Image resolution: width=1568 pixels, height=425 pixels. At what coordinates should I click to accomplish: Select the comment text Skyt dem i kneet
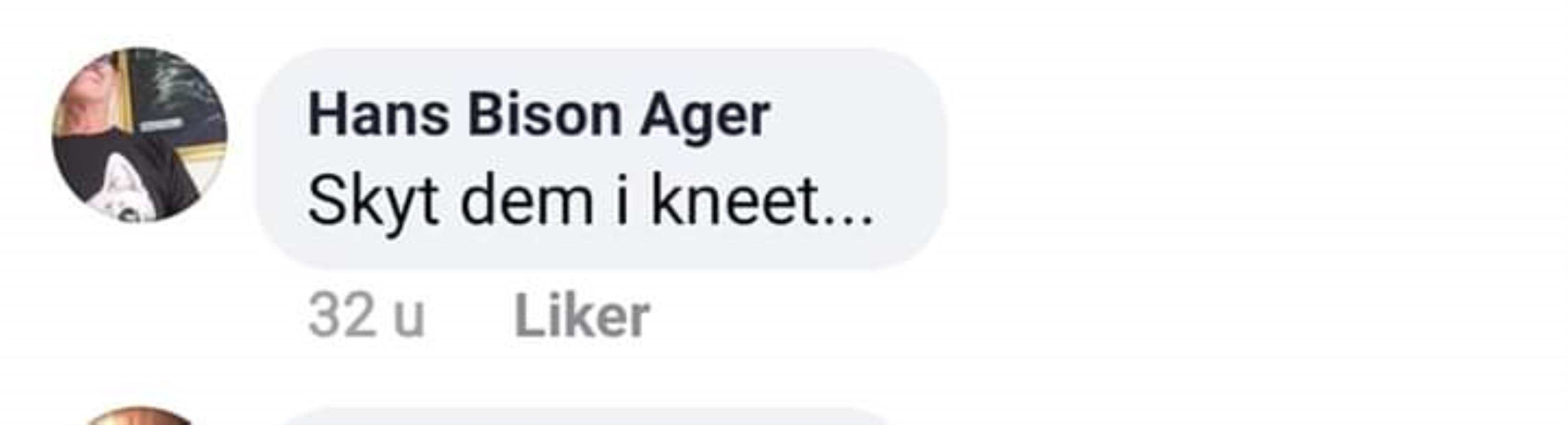click(590, 201)
